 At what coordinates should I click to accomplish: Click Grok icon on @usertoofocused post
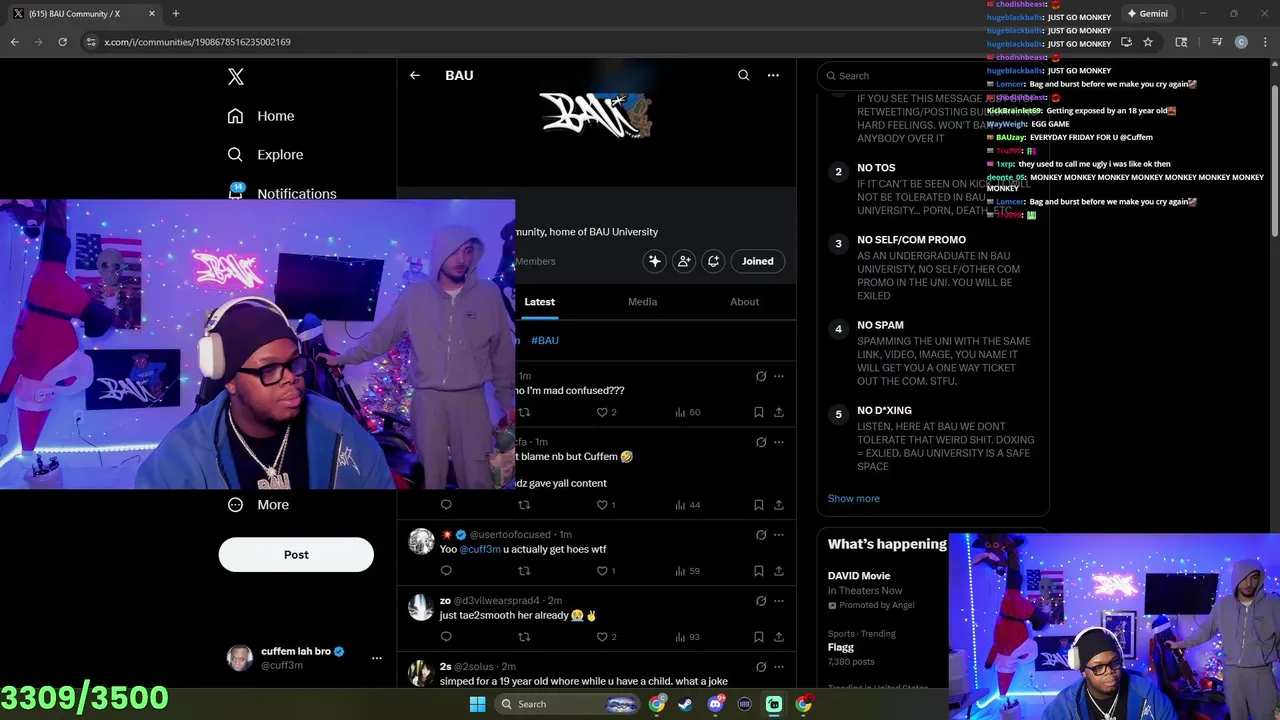761,534
